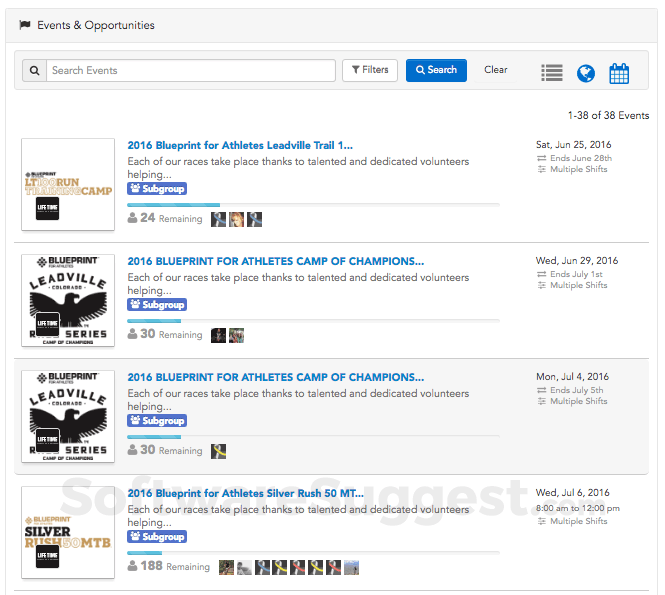Open the Silver Rush 50 MTB event link

click(x=245, y=493)
